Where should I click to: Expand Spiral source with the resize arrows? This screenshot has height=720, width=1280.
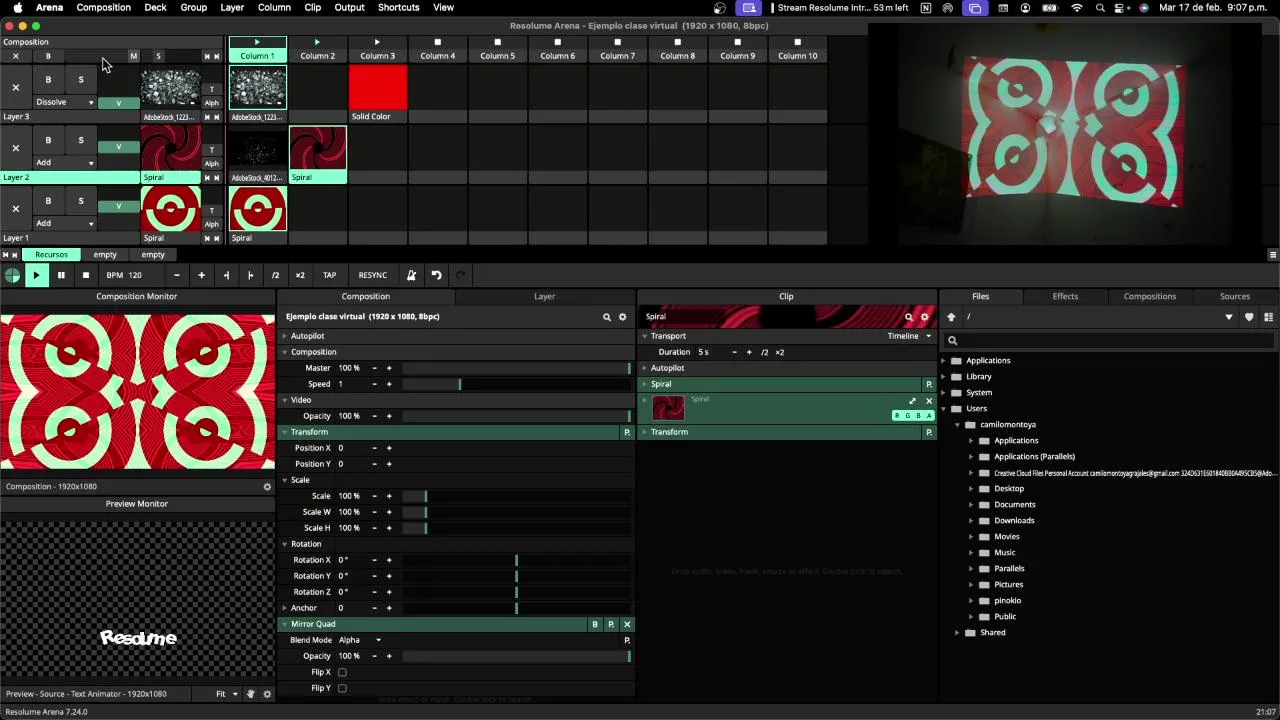[x=912, y=401]
